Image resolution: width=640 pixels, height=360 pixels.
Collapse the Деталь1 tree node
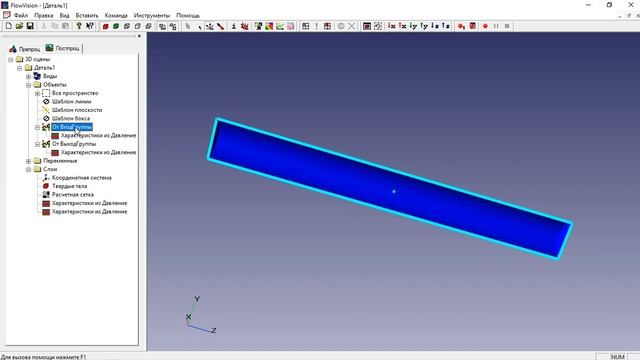coord(20,68)
